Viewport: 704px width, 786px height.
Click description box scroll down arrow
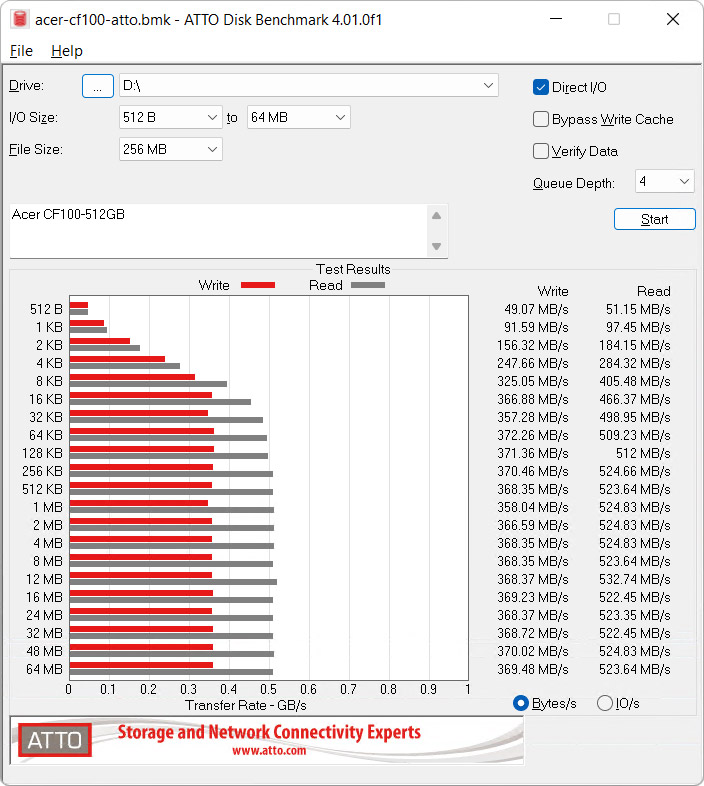coord(437,246)
